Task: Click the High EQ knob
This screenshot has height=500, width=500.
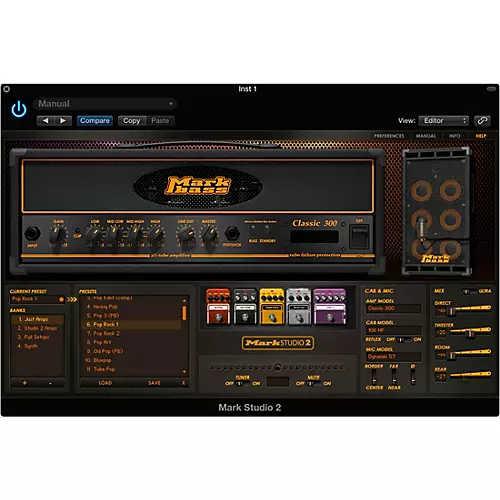Action: pyautogui.click(x=155, y=235)
